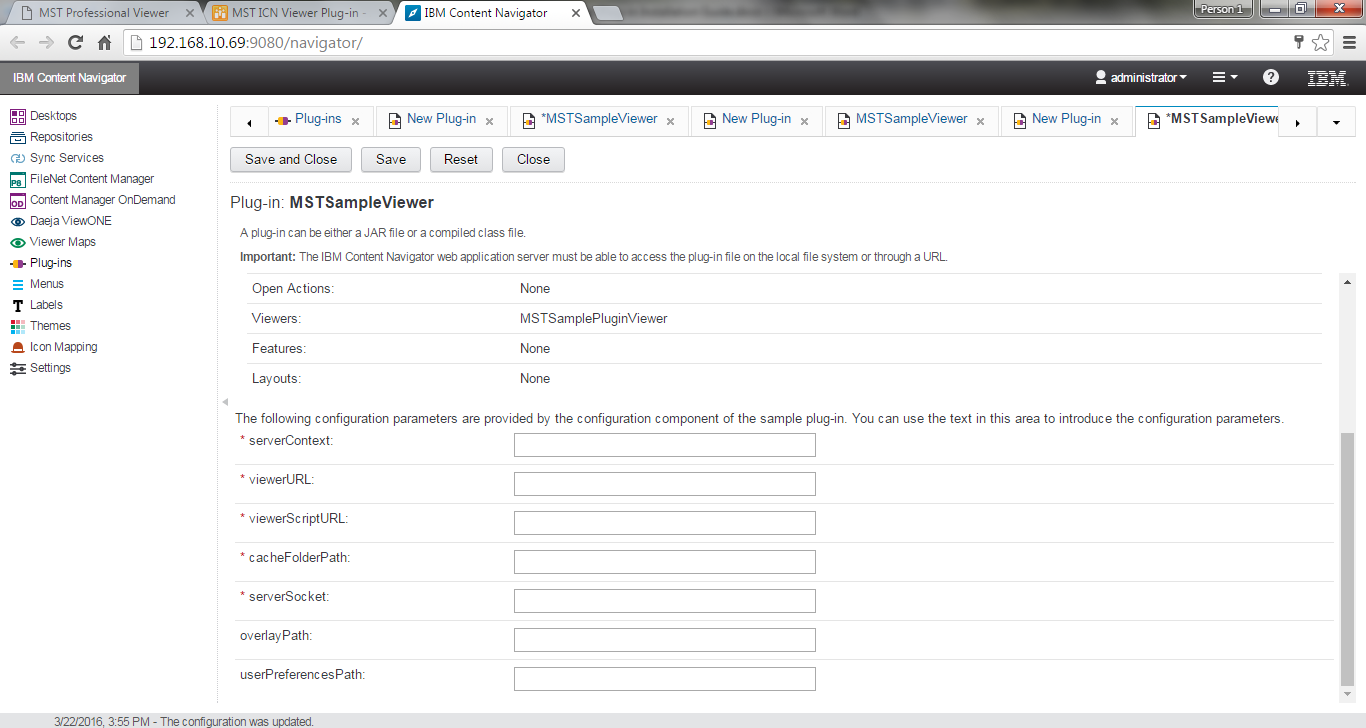Viewport: 1366px width, 728px height.
Task: Switch to the MST Professional Viewer browser tab
Action: (104, 13)
